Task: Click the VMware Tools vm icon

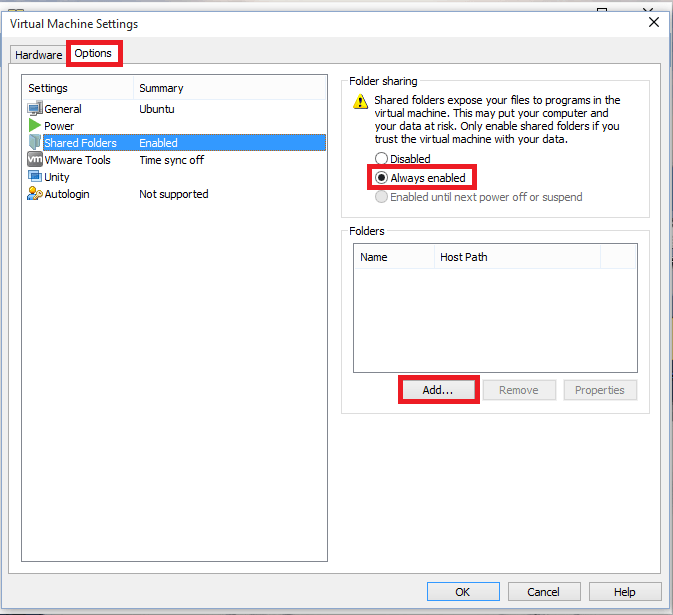Action: click(35, 160)
